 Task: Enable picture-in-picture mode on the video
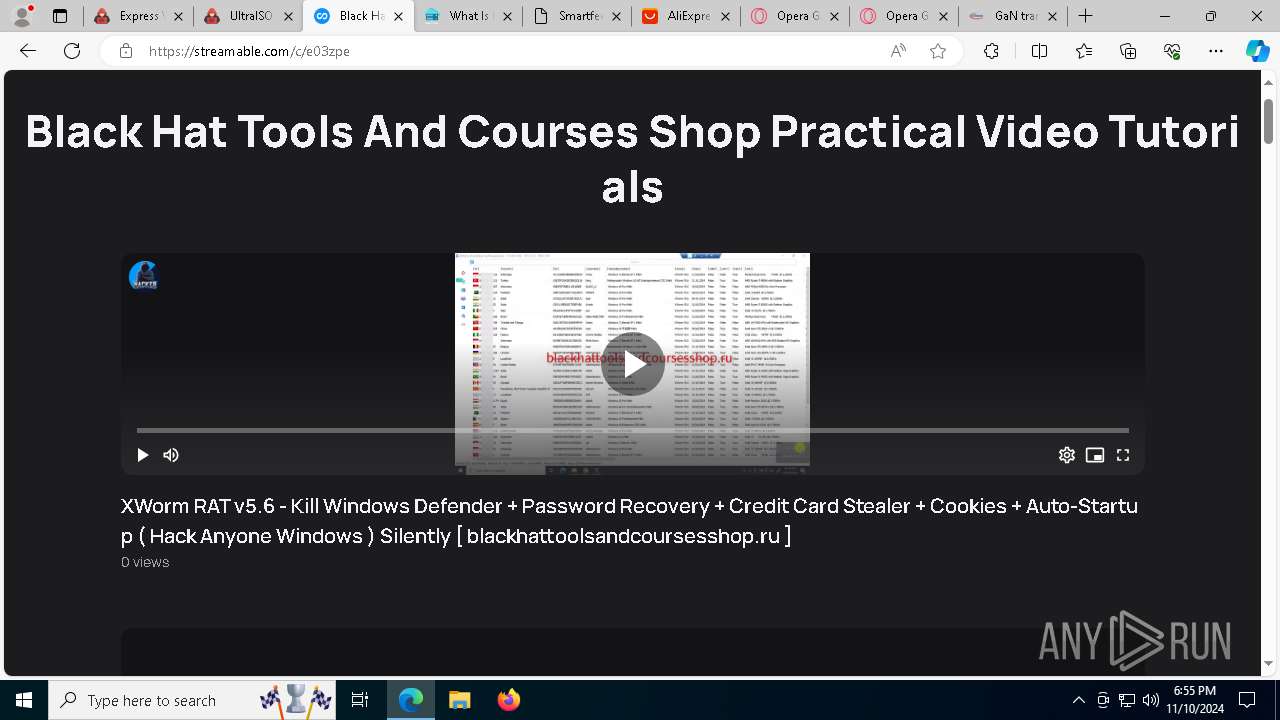coord(1095,455)
